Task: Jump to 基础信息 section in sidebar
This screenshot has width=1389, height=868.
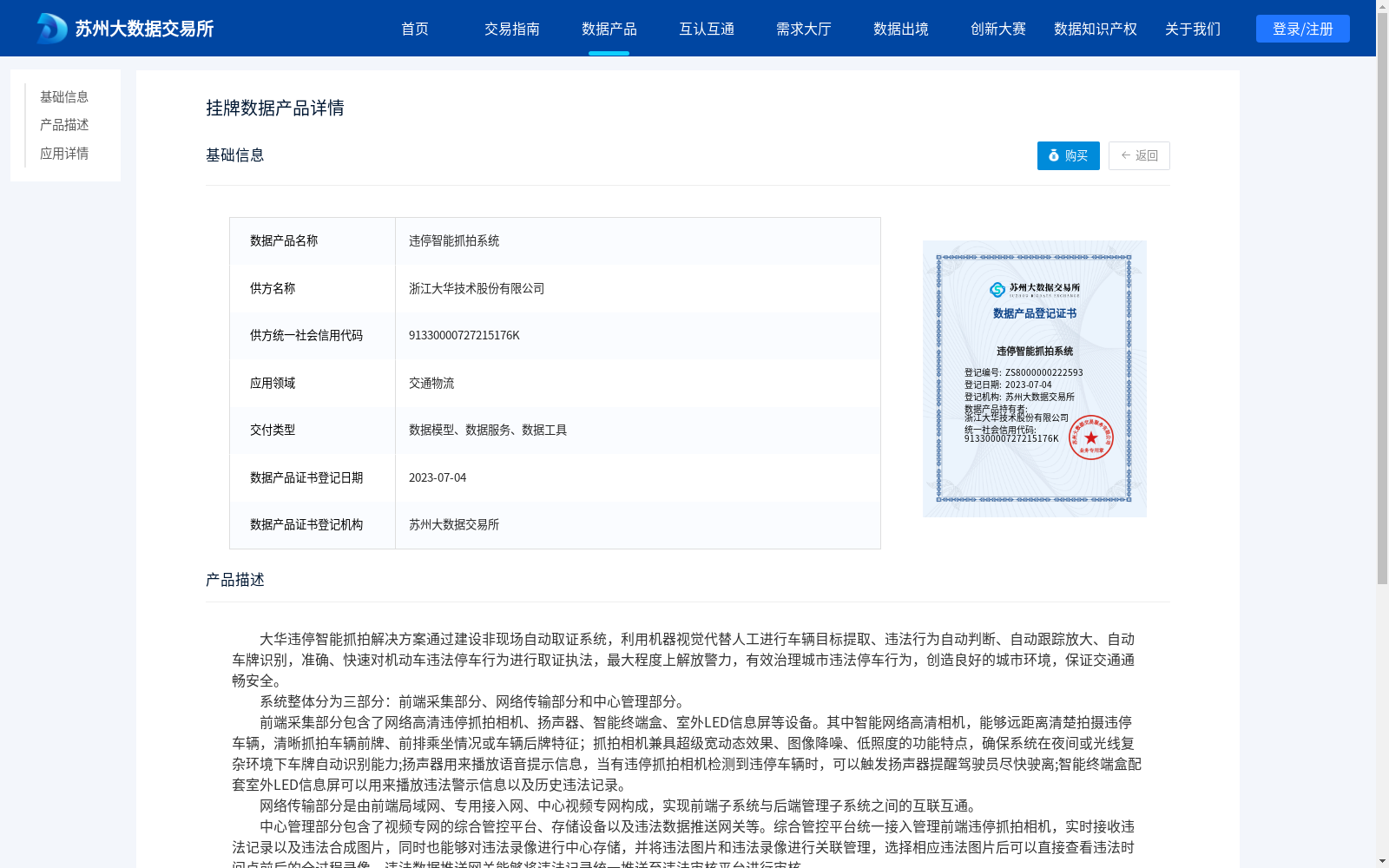Action: tap(64, 96)
